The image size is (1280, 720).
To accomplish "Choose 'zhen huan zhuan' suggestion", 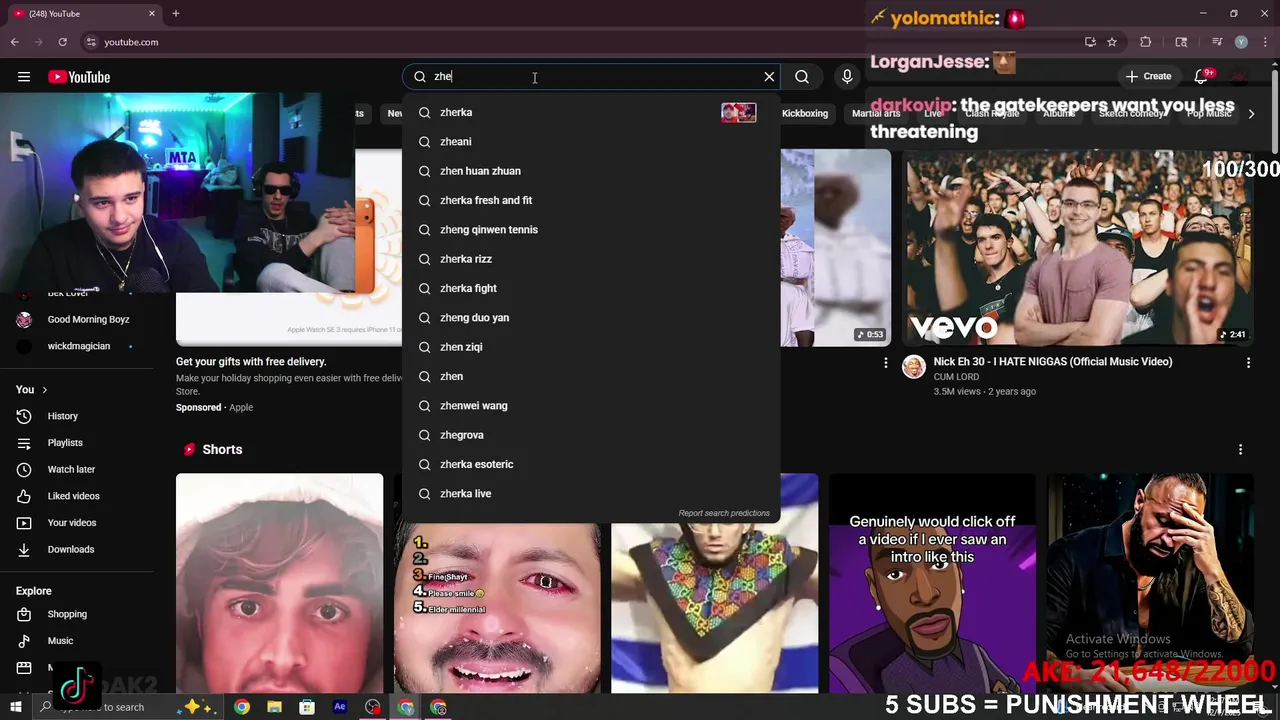I will (x=590, y=171).
